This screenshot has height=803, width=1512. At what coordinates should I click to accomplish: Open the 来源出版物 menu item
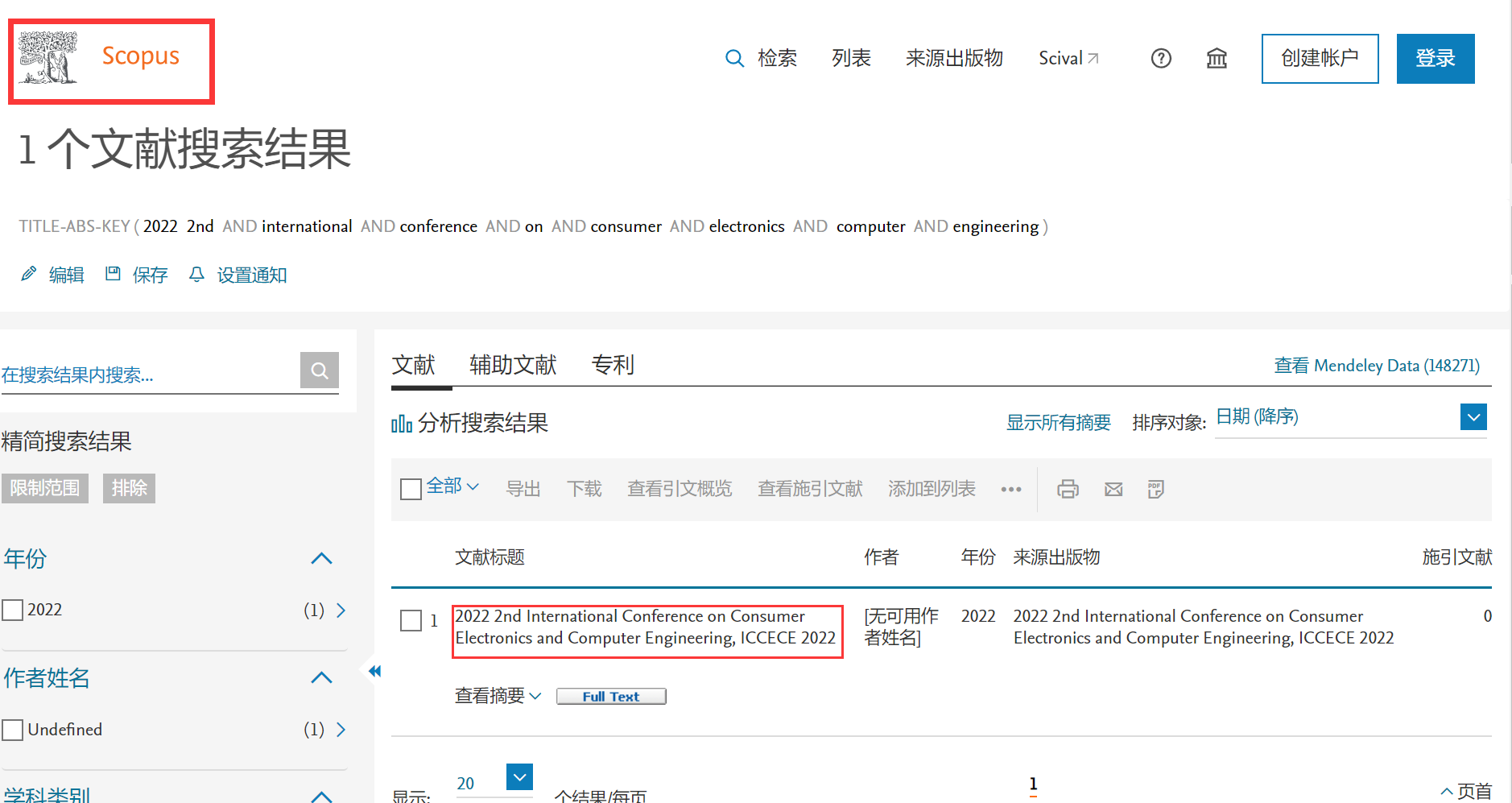(954, 58)
